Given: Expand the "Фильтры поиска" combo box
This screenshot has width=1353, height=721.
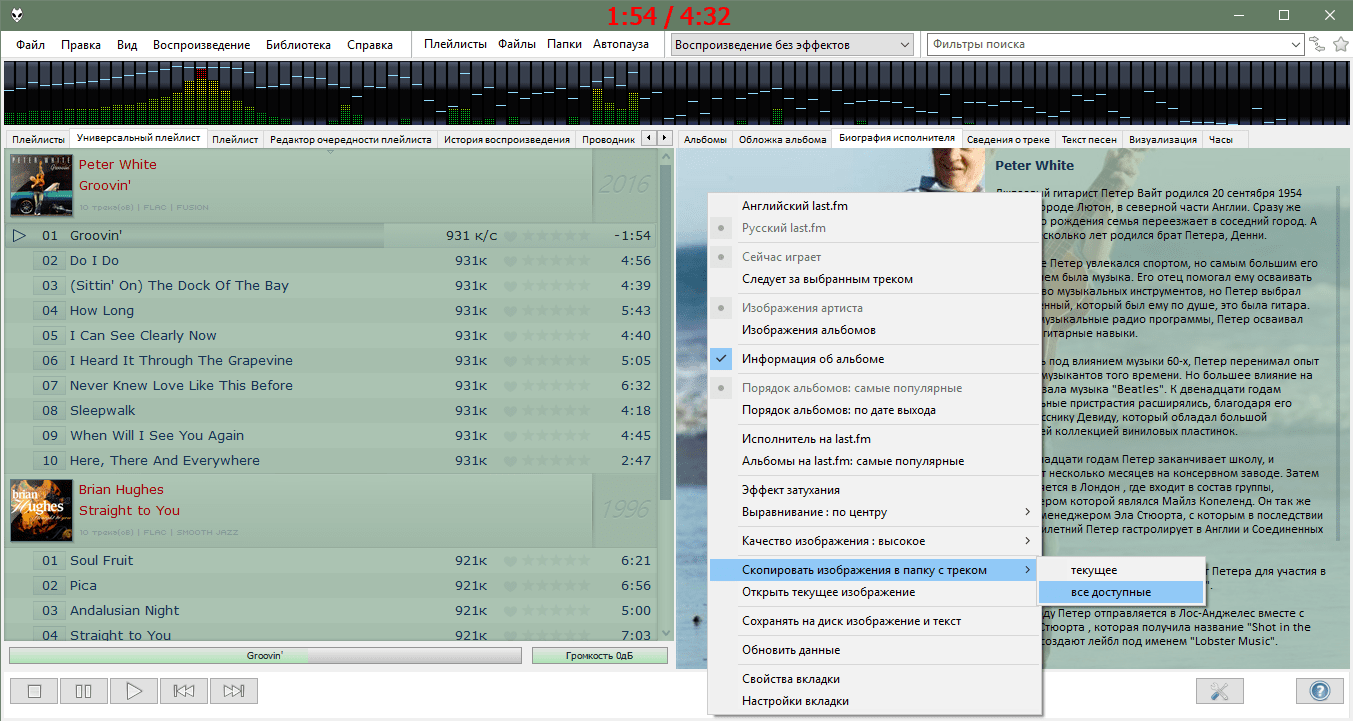Looking at the screenshot, I should tap(1295, 44).
